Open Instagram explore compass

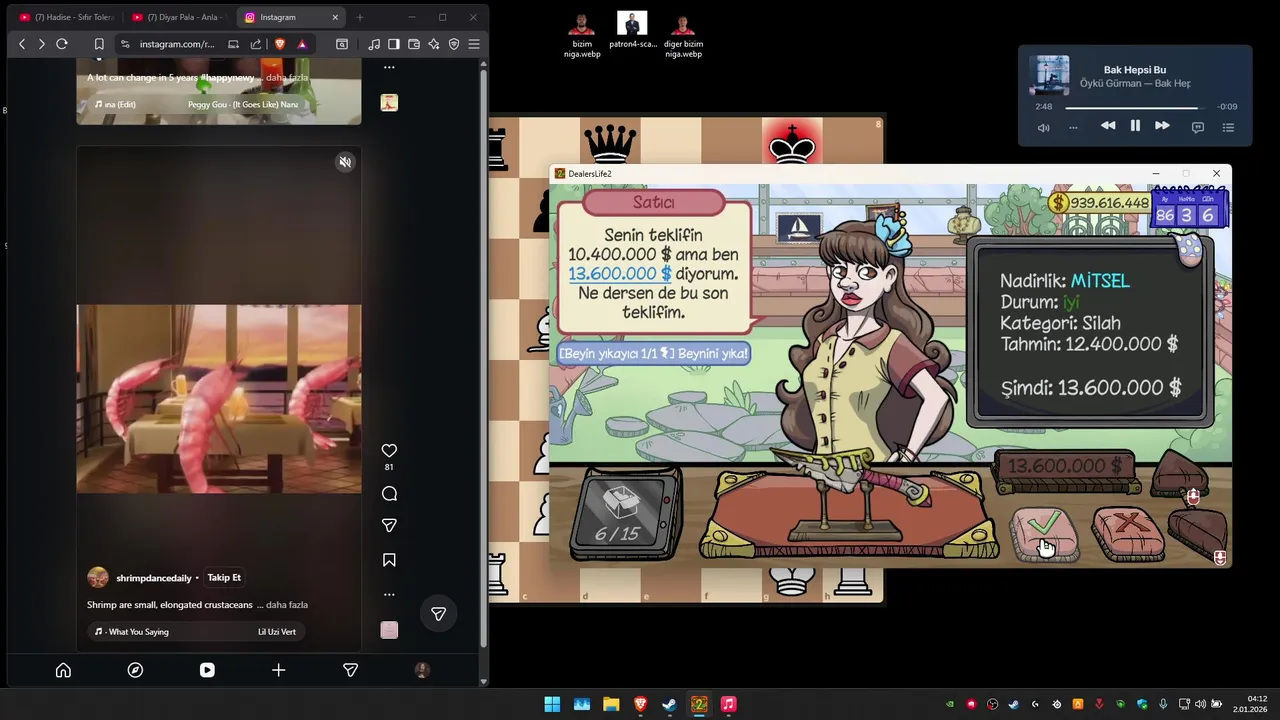point(135,670)
